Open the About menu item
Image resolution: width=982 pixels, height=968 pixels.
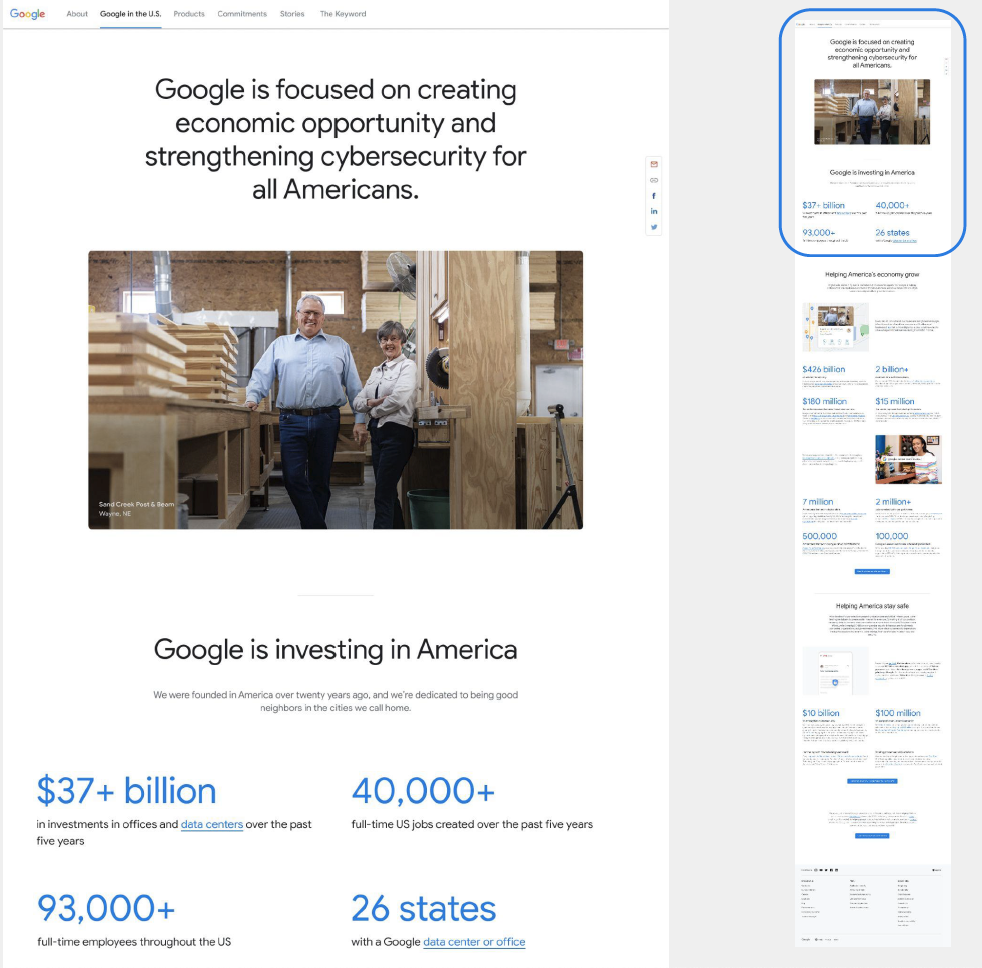pyautogui.click(x=77, y=14)
